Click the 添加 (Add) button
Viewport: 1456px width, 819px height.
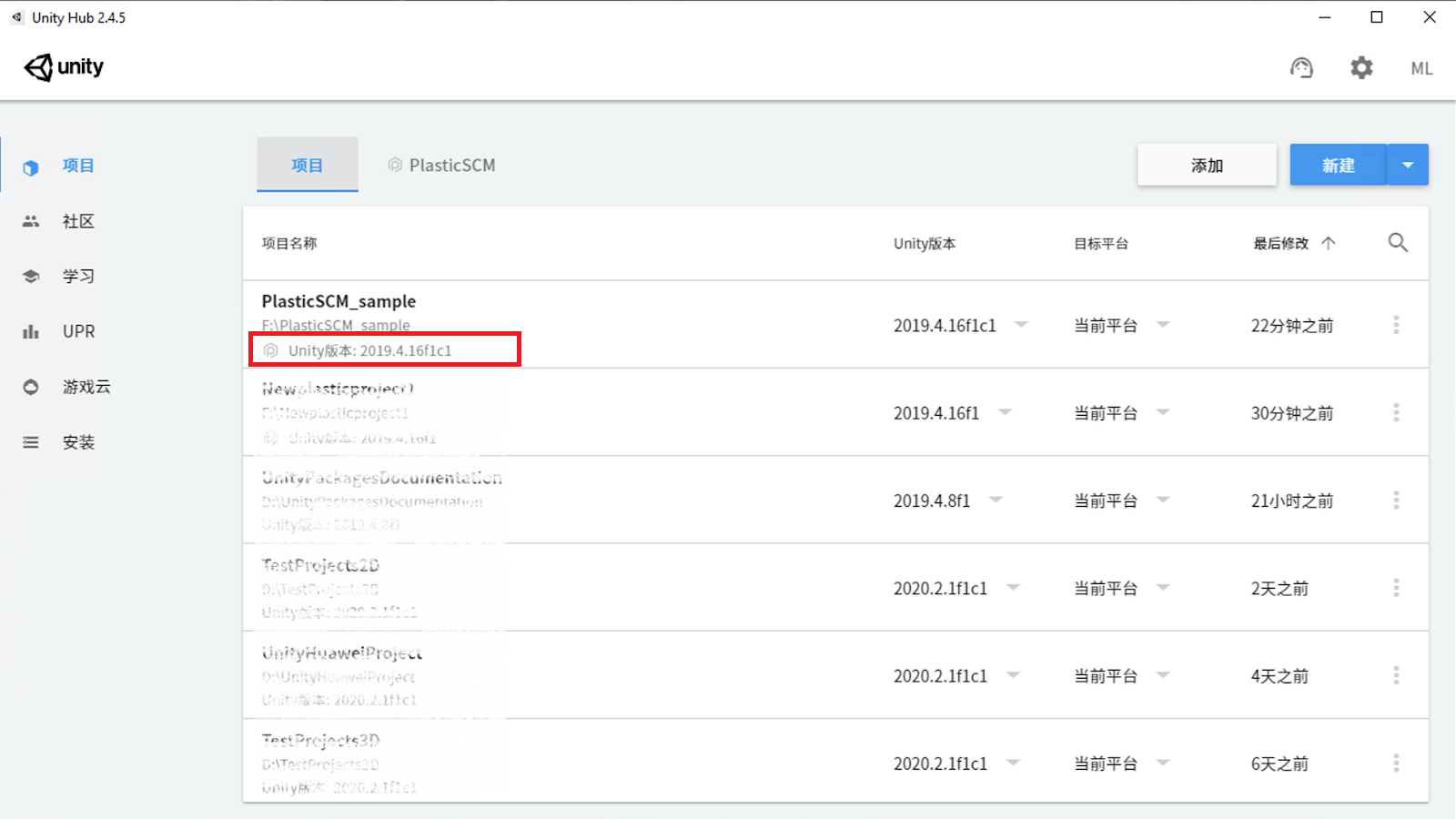click(x=1207, y=165)
